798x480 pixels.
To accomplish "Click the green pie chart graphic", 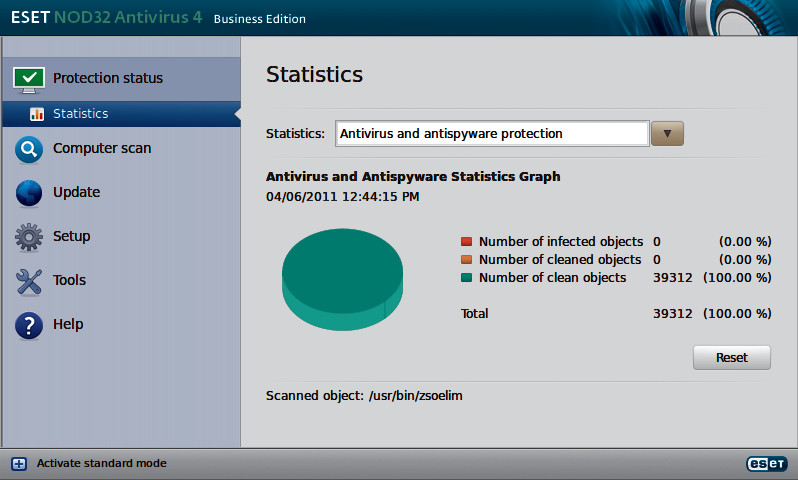I will 343,279.
